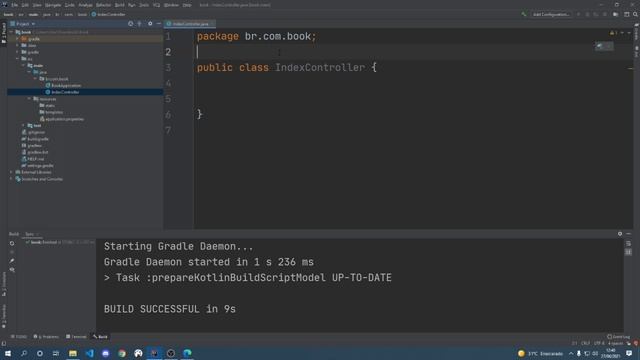Open the Edit menu
Image resolution: width=640 pixels, height=360 pixels.
[25, 5]
